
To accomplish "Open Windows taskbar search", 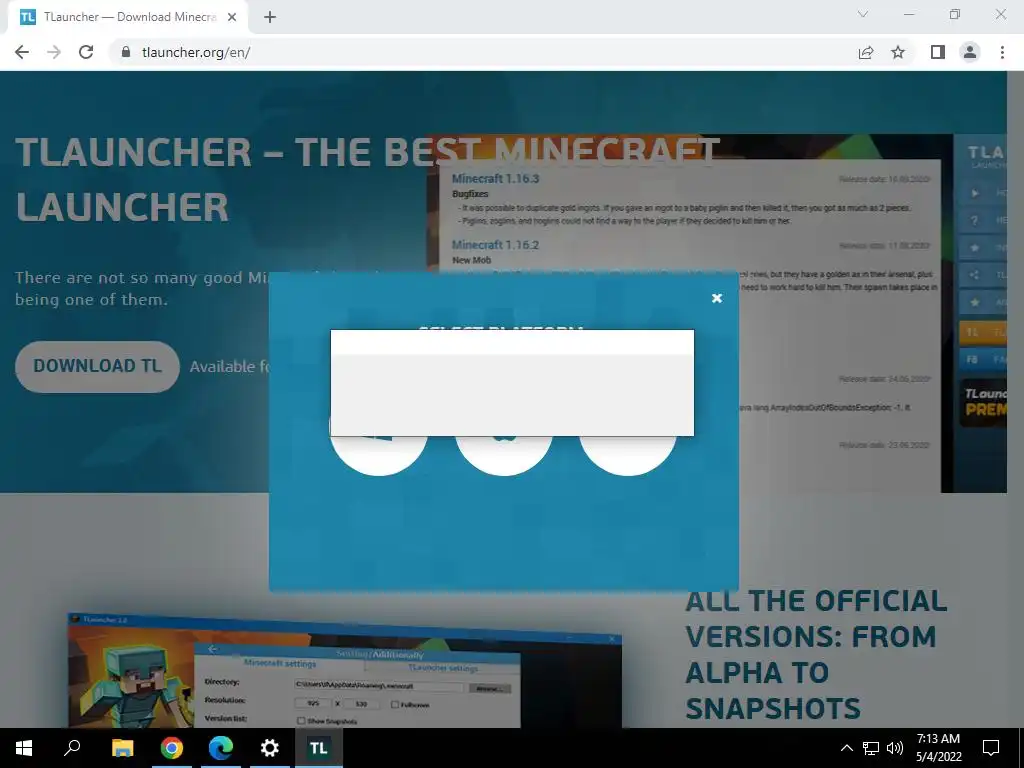I will click(72, 748).
